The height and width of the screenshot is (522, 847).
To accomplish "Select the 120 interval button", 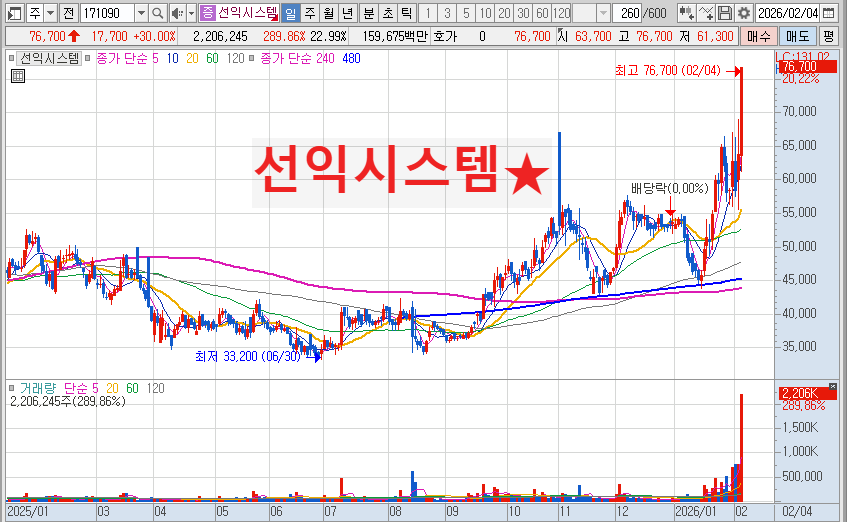I will pyautogui.click(x=562, y=13).
